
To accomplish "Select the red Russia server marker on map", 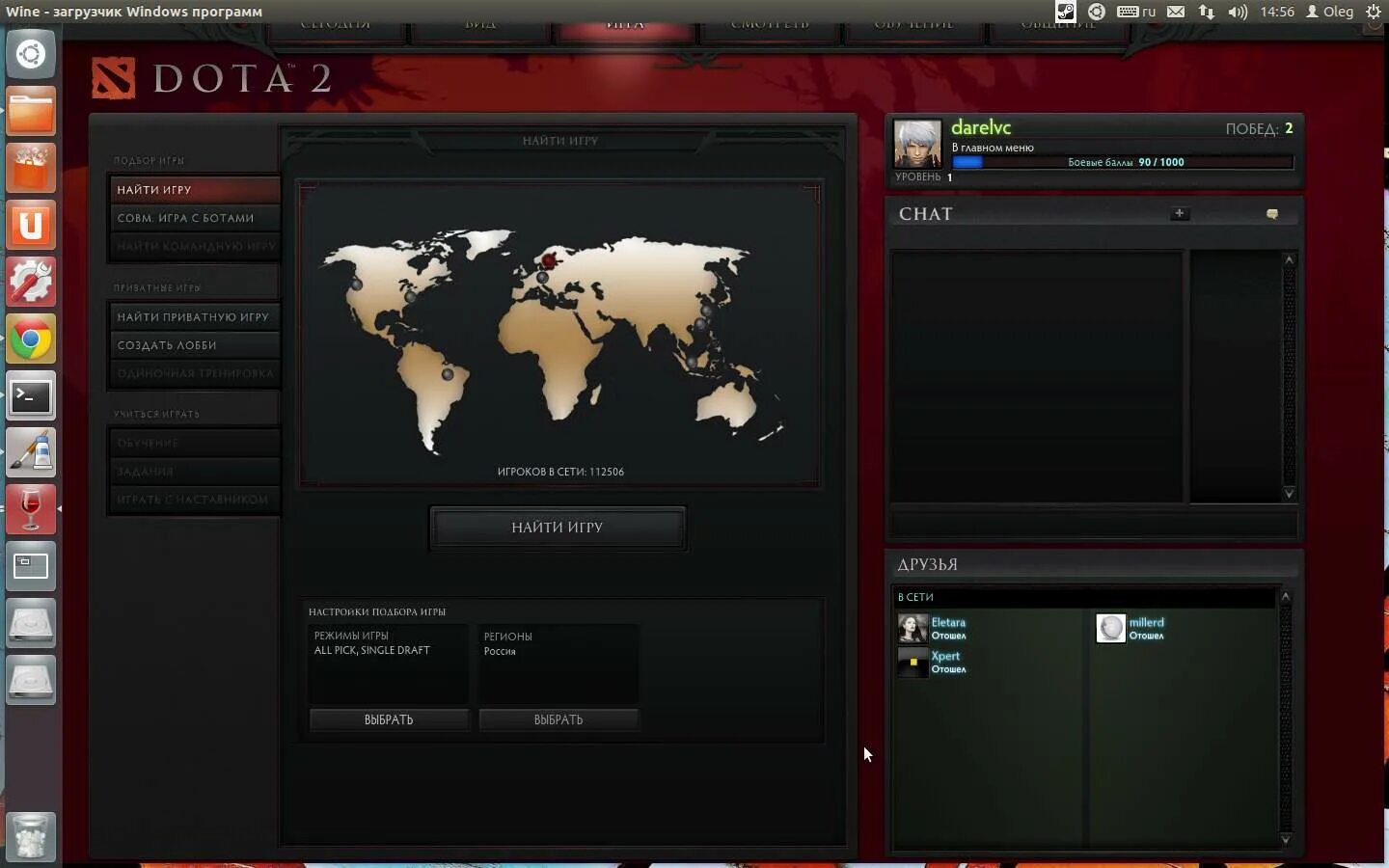I will click(549, 259).
